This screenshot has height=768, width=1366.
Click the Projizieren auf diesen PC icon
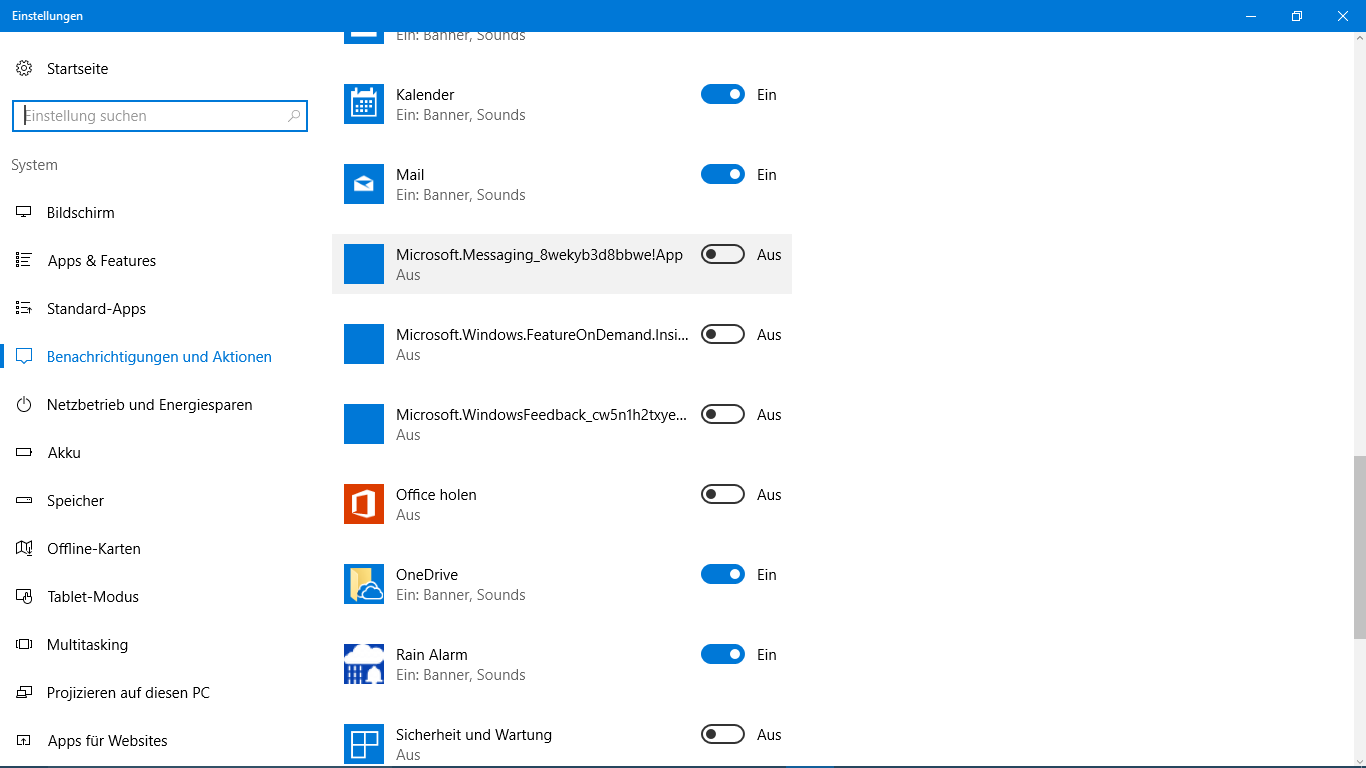24,692
